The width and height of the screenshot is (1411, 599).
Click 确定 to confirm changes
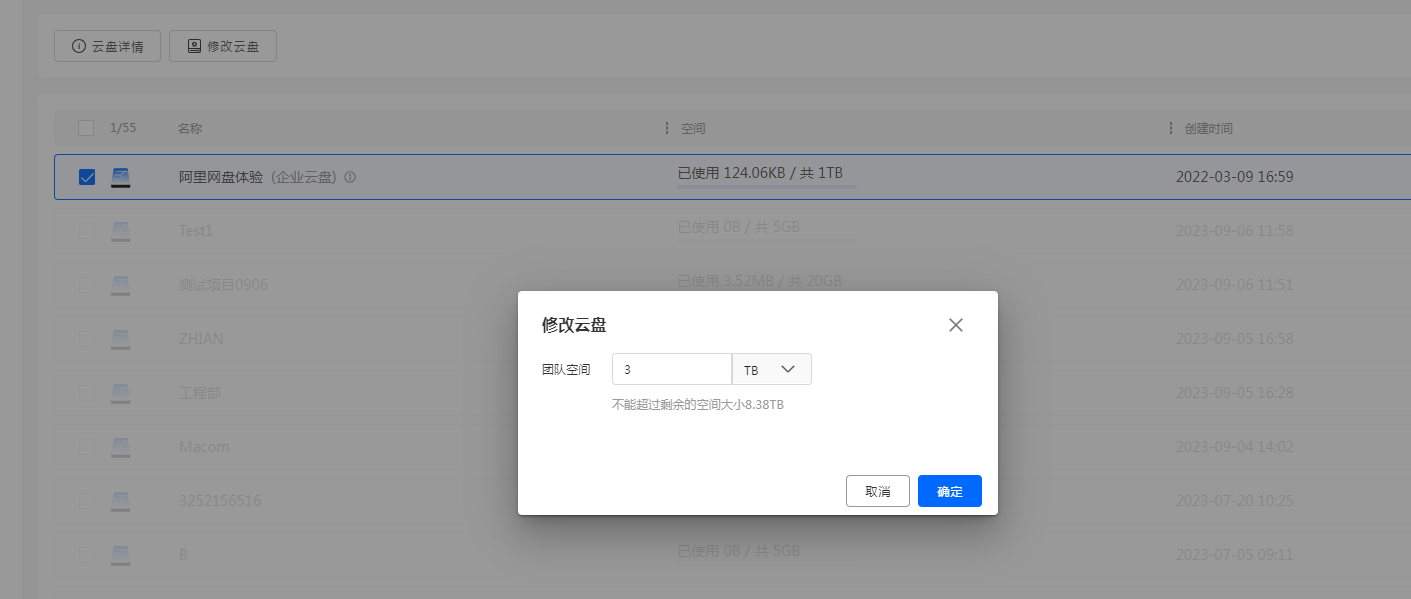point(950,491)
